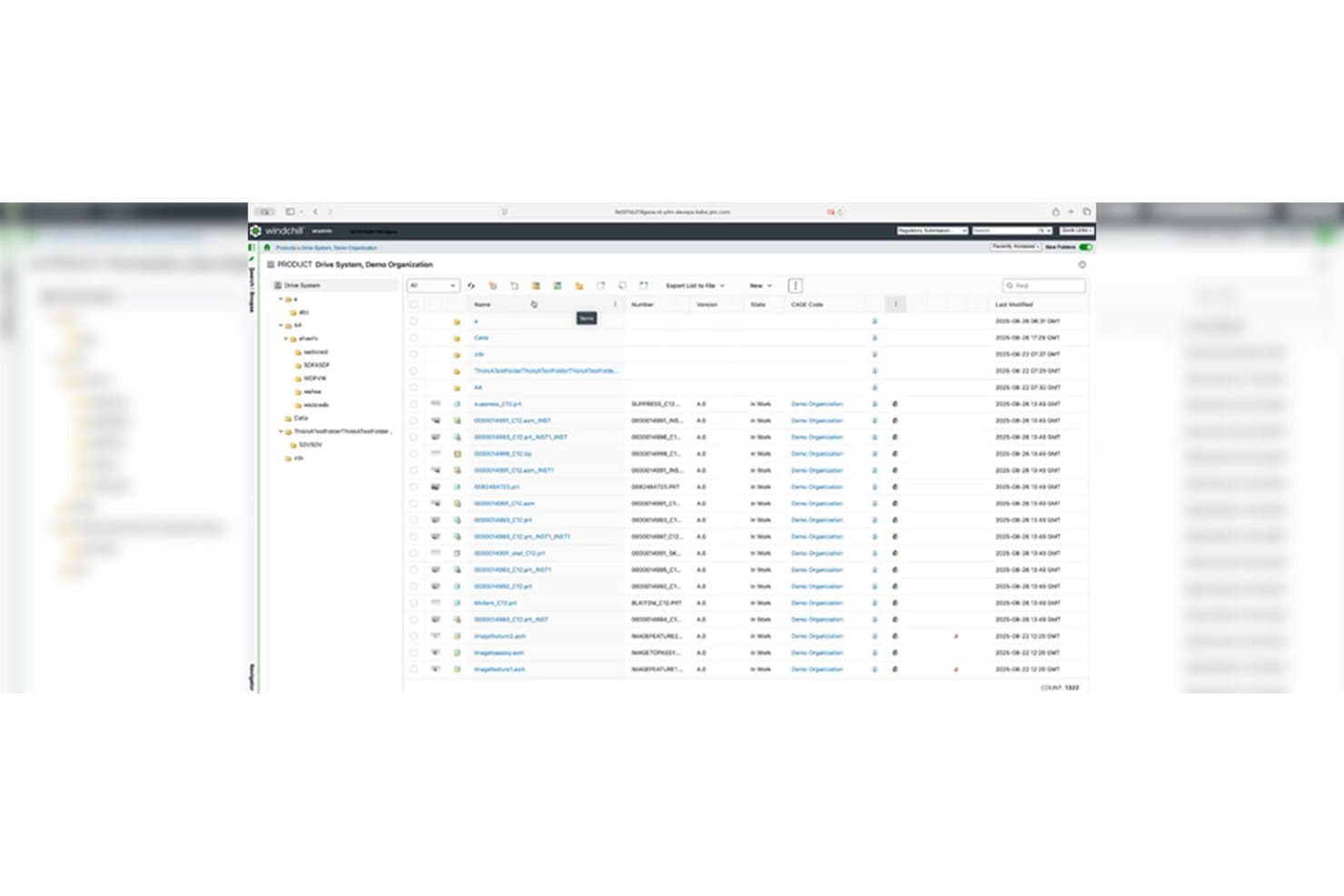This screenshot has height=896, width=1344.
Task: Collapse the ThisIsATestFolder node in the tree
Action: 281,432
